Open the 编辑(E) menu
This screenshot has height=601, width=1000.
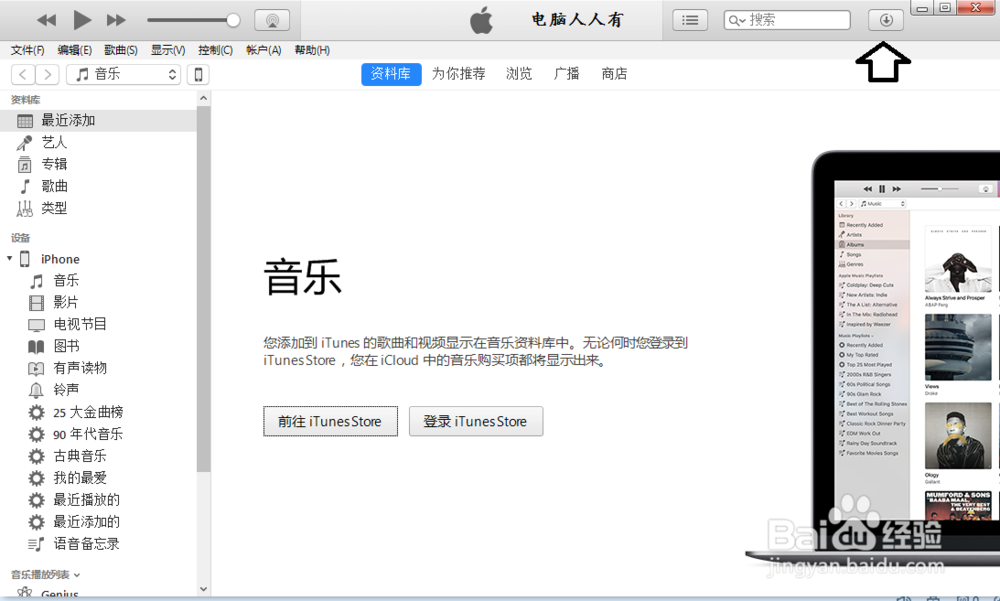click(x=75, y=50)
